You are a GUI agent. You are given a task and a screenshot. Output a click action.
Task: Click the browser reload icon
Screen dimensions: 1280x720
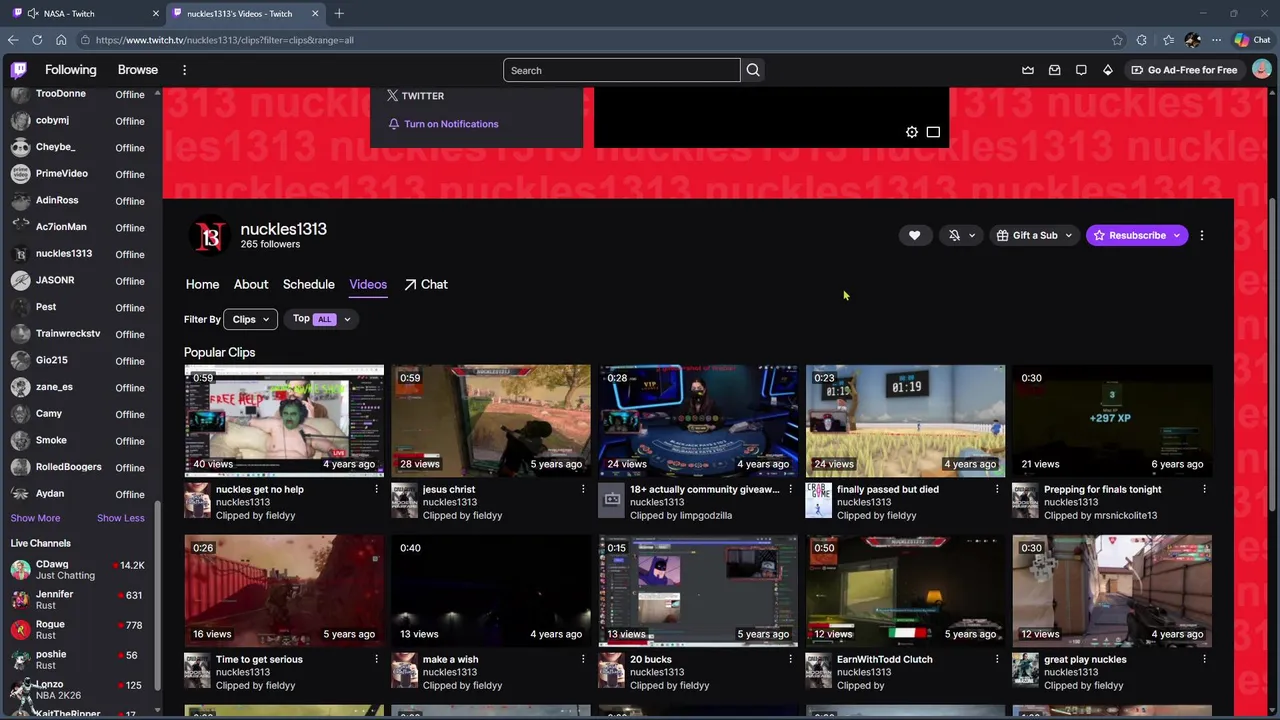(37, 40)
